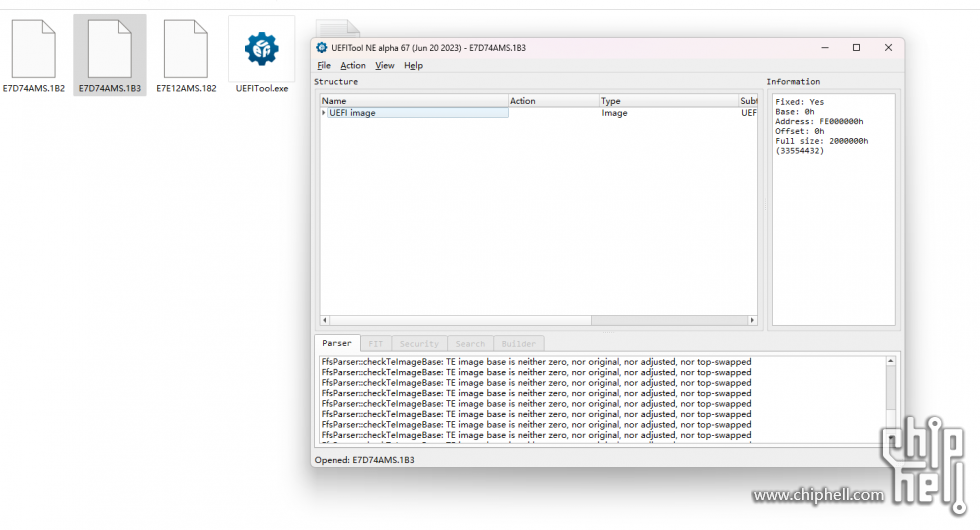Click the Full size: 2000000h line

pos(821,141)
